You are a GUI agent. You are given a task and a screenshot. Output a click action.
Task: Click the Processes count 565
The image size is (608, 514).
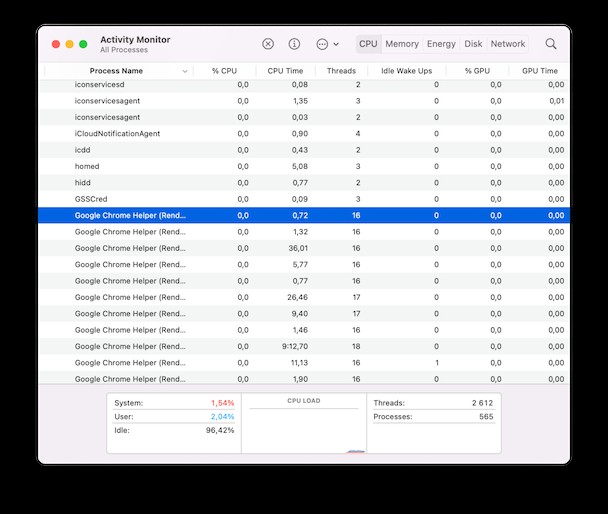pyautogui.click(x=486, y=417)
